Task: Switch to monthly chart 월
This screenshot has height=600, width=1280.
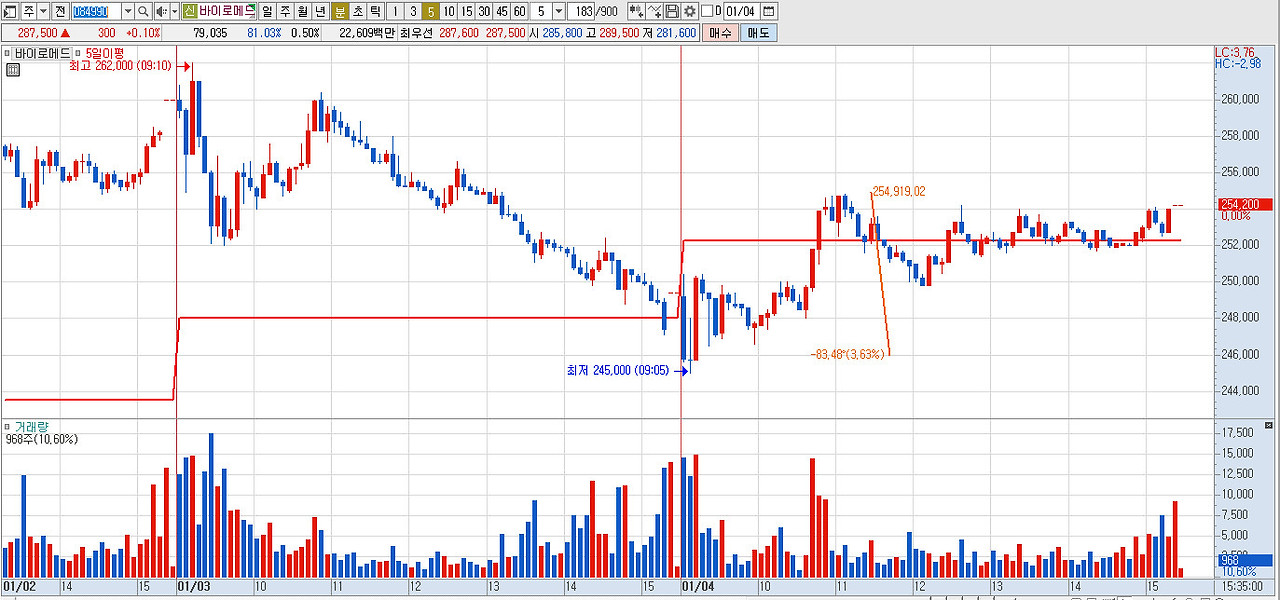Action: click(302, 11)
